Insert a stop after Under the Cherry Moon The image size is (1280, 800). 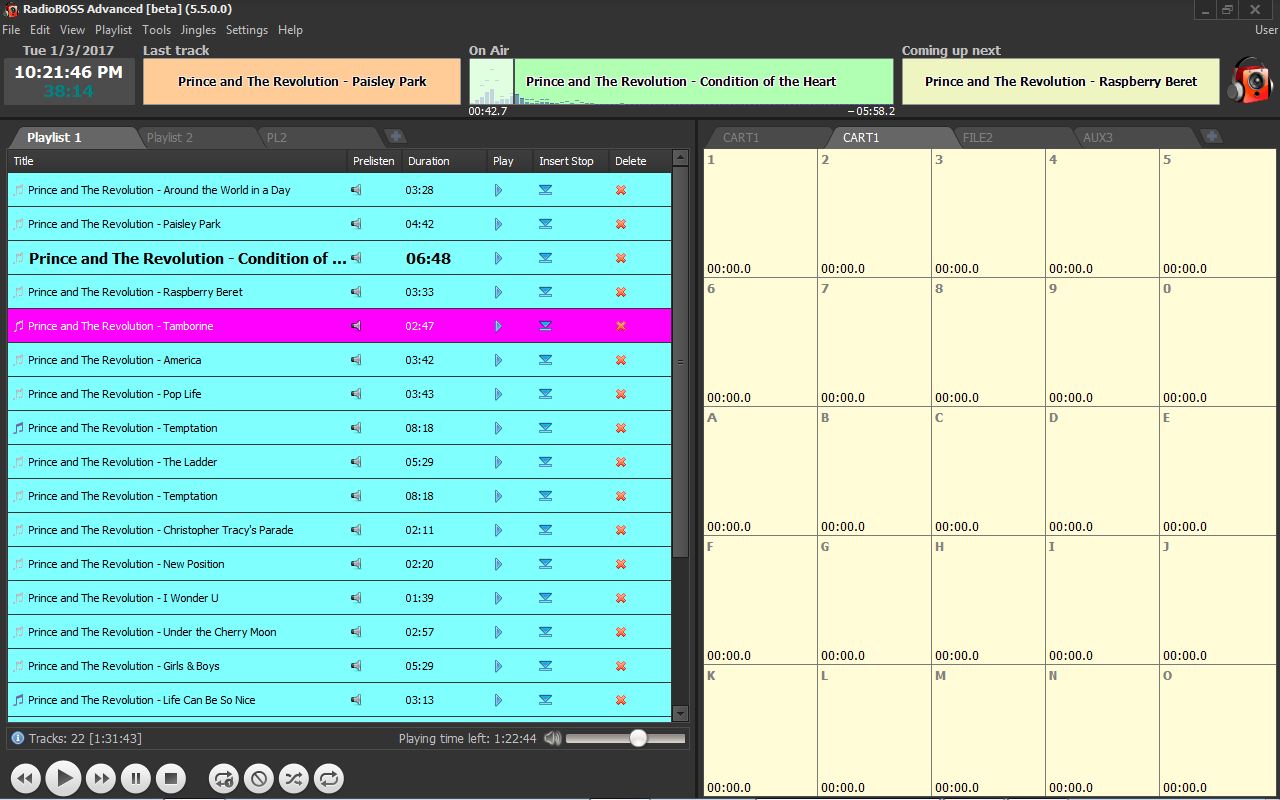click(545, 632)
